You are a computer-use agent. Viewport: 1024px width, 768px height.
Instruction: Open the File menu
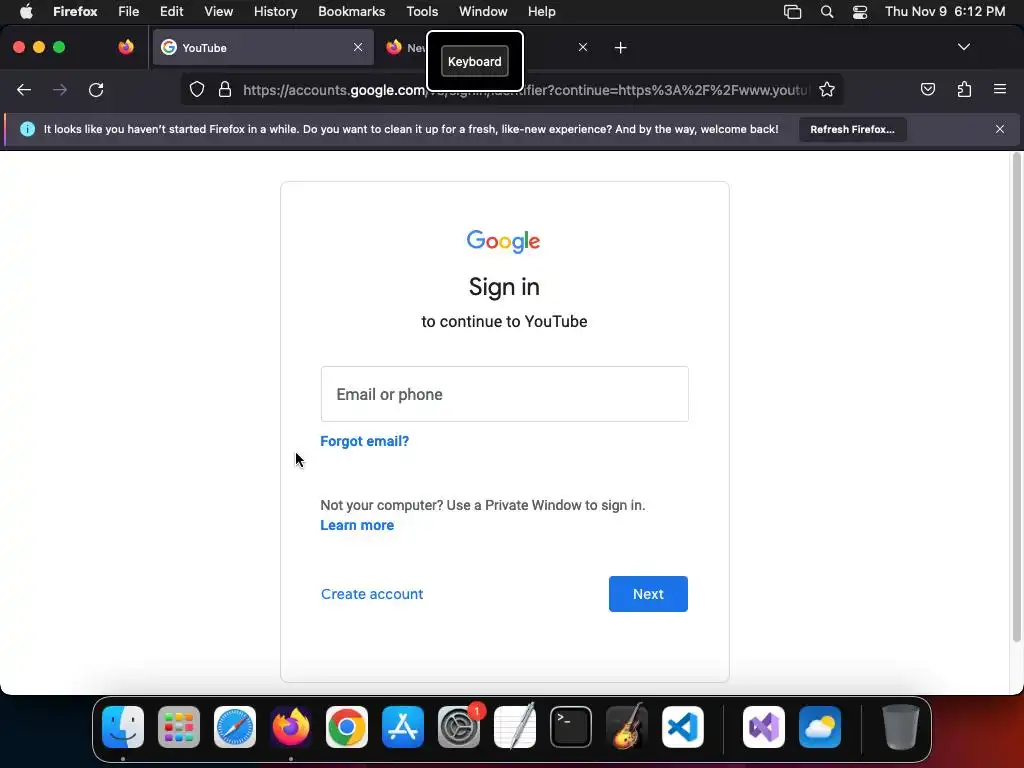click(x=129, y=11)
